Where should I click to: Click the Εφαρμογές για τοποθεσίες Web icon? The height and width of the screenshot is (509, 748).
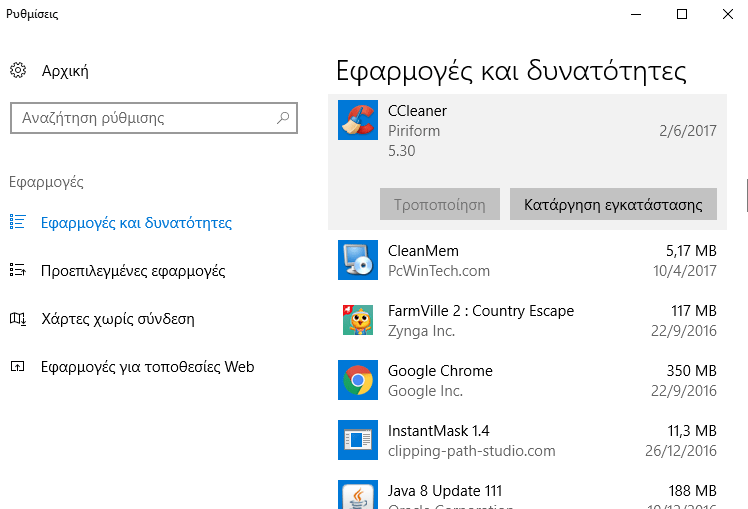(x=18, y=366)
